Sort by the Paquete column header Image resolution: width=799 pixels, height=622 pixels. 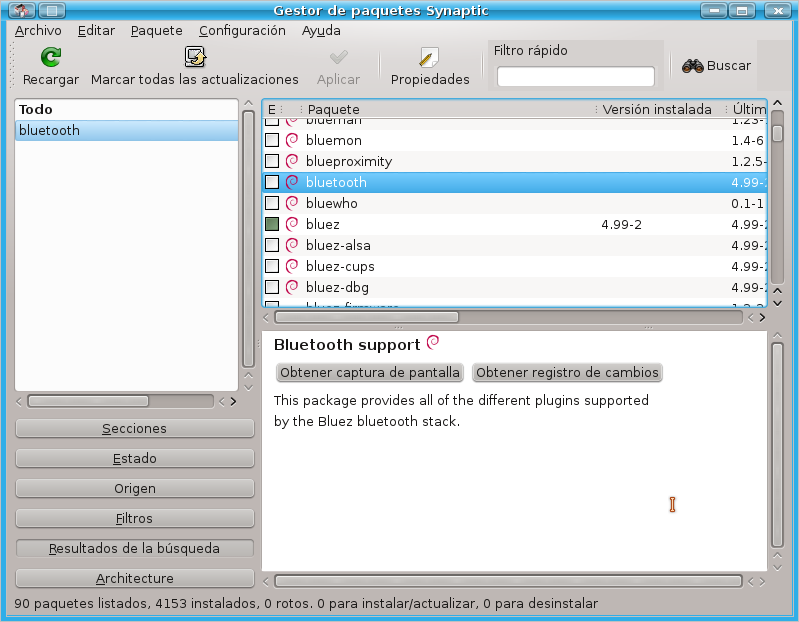point(447,110)
